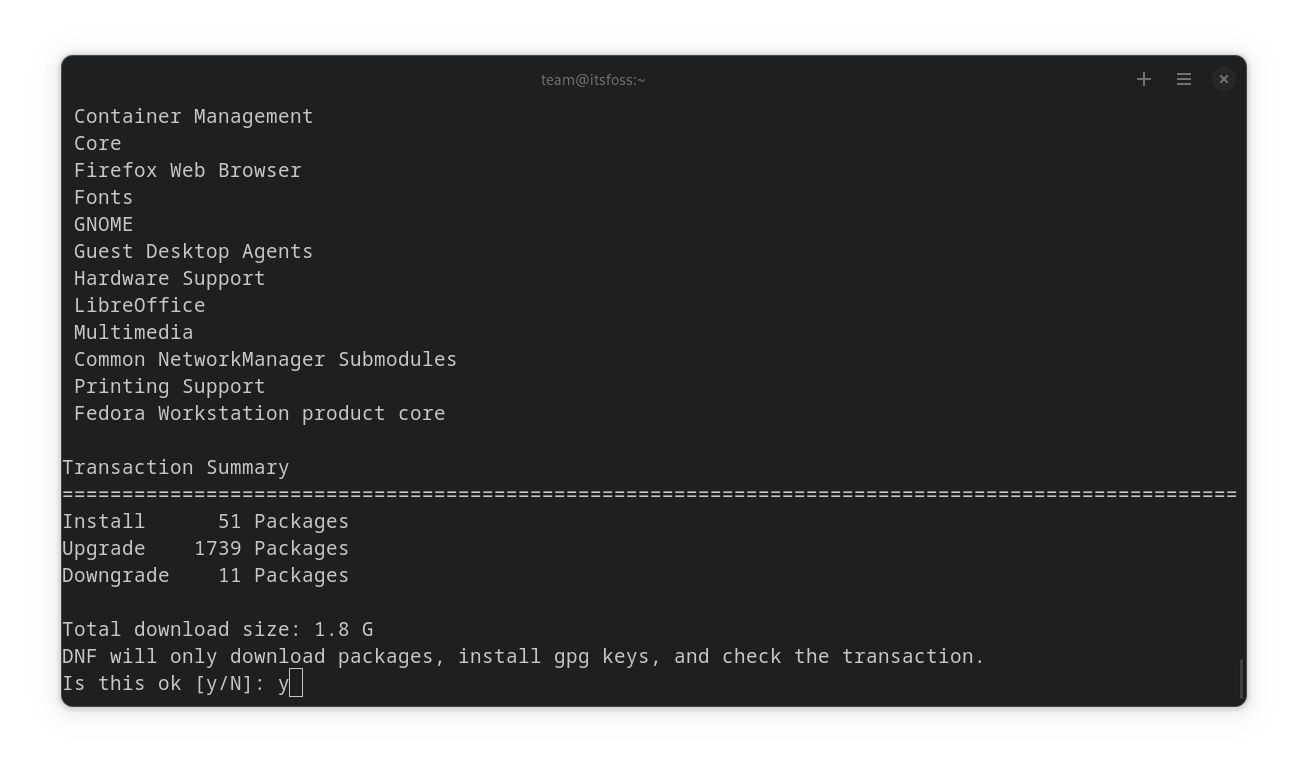Click the 'Printing Support' line
Screen dimensions: 1308x774
tap(169, 387)
